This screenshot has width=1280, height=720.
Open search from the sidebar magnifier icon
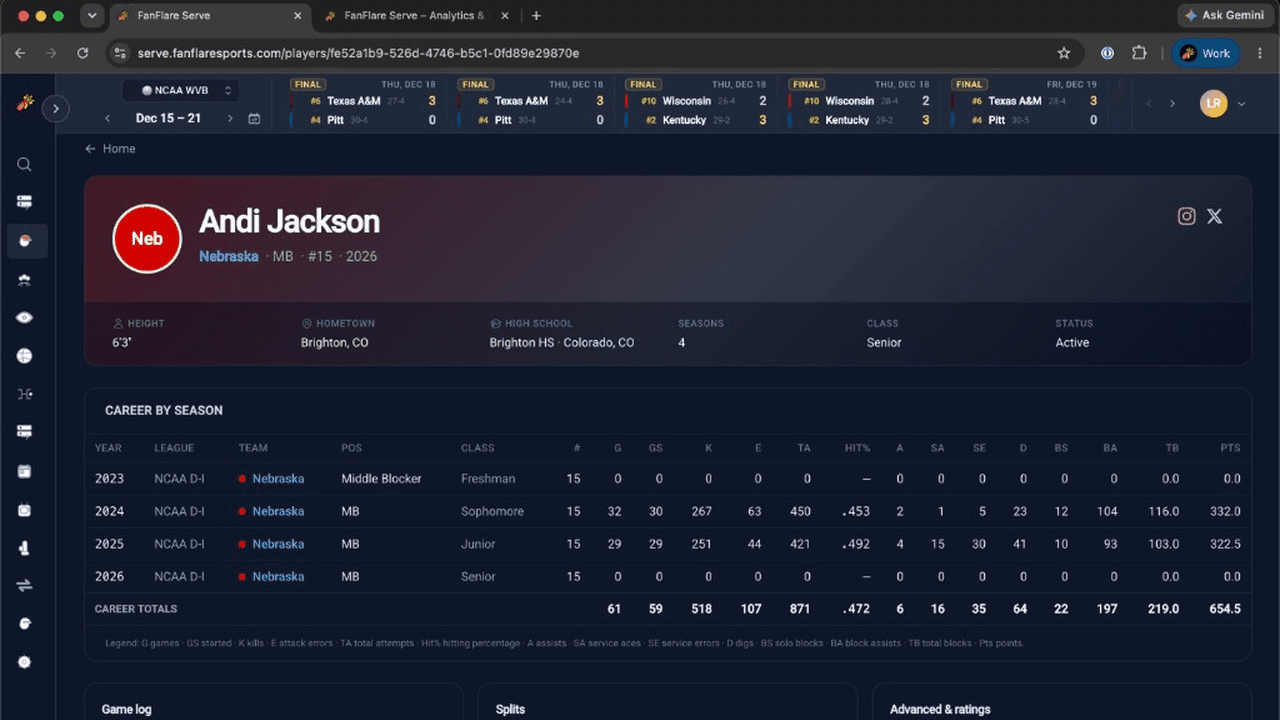(x=25, y=164)
